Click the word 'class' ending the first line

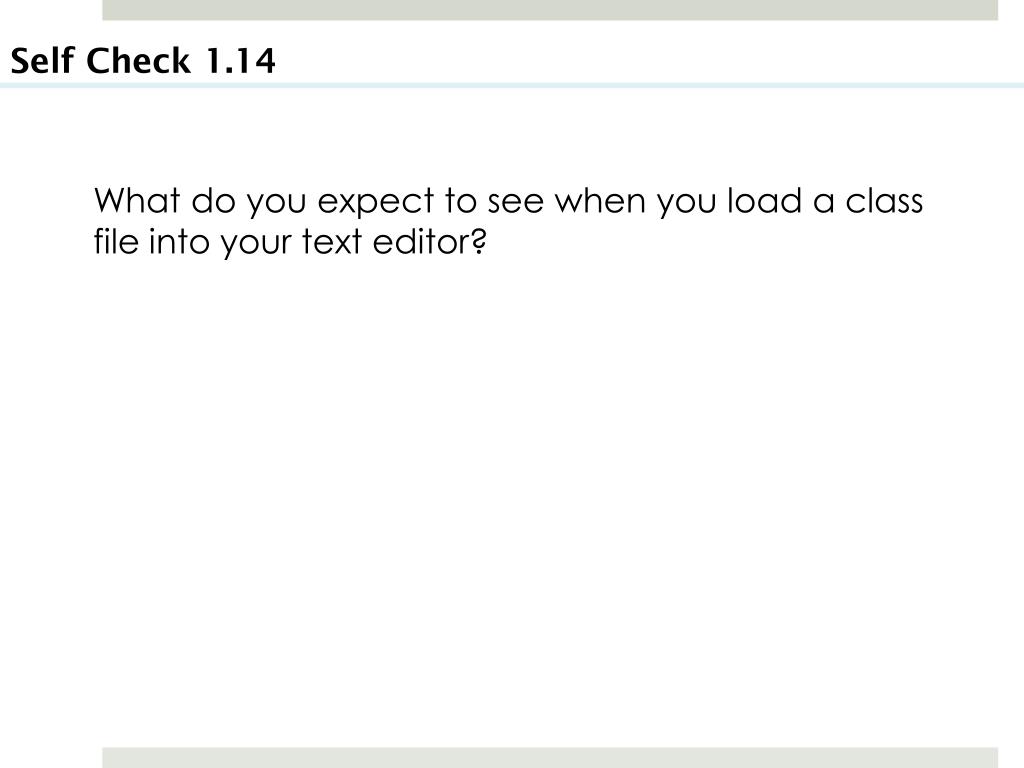884,200
